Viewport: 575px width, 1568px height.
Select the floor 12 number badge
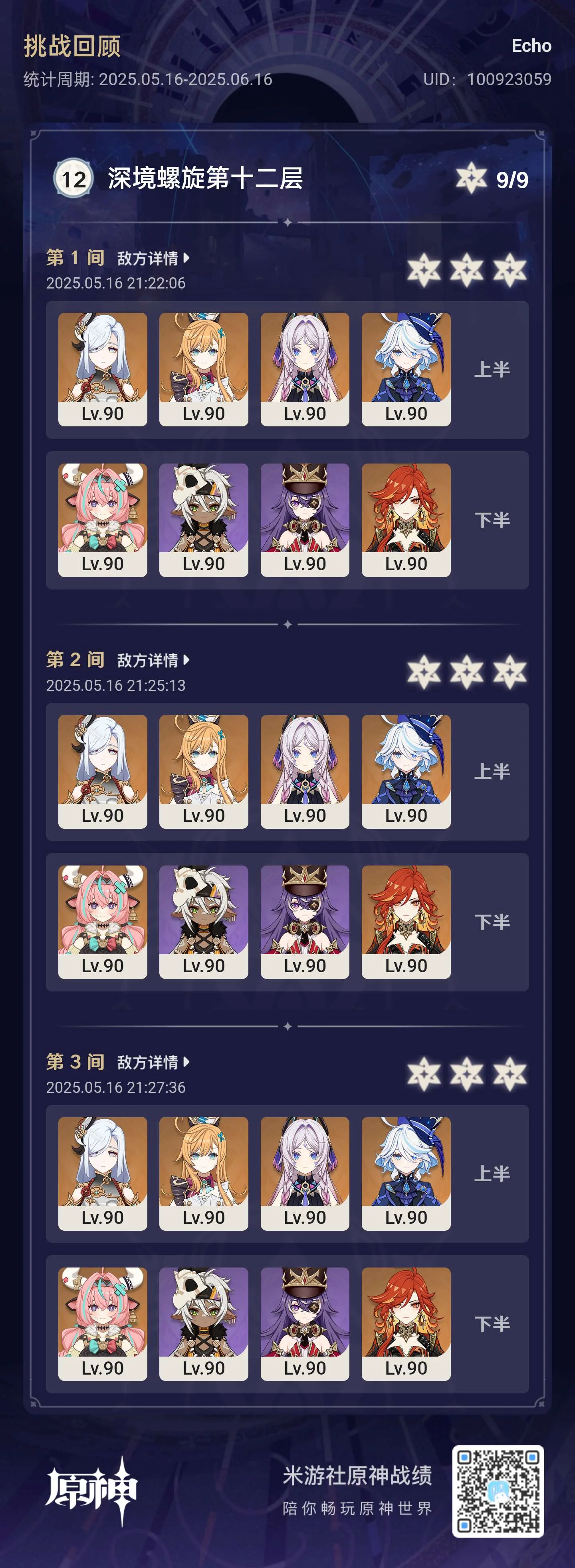tap(73, 179)
